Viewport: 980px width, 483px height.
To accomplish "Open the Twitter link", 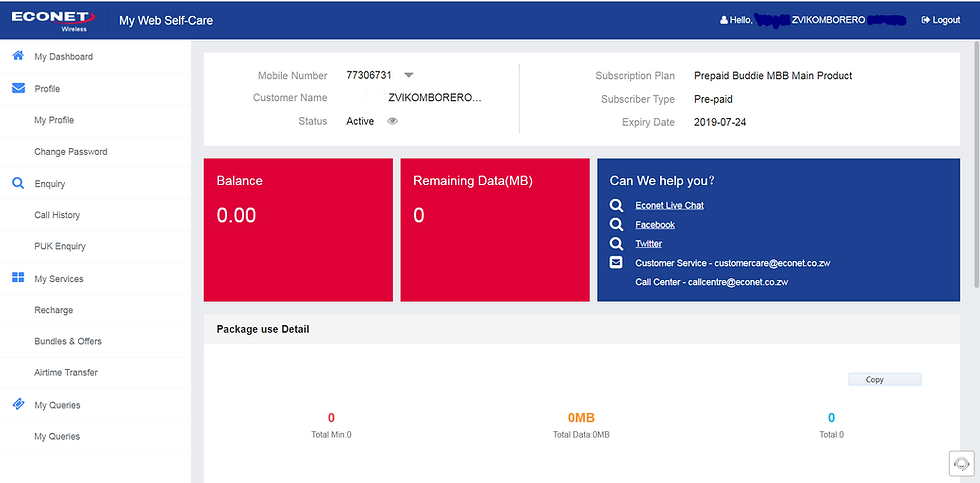I will [x=649, y=244].
